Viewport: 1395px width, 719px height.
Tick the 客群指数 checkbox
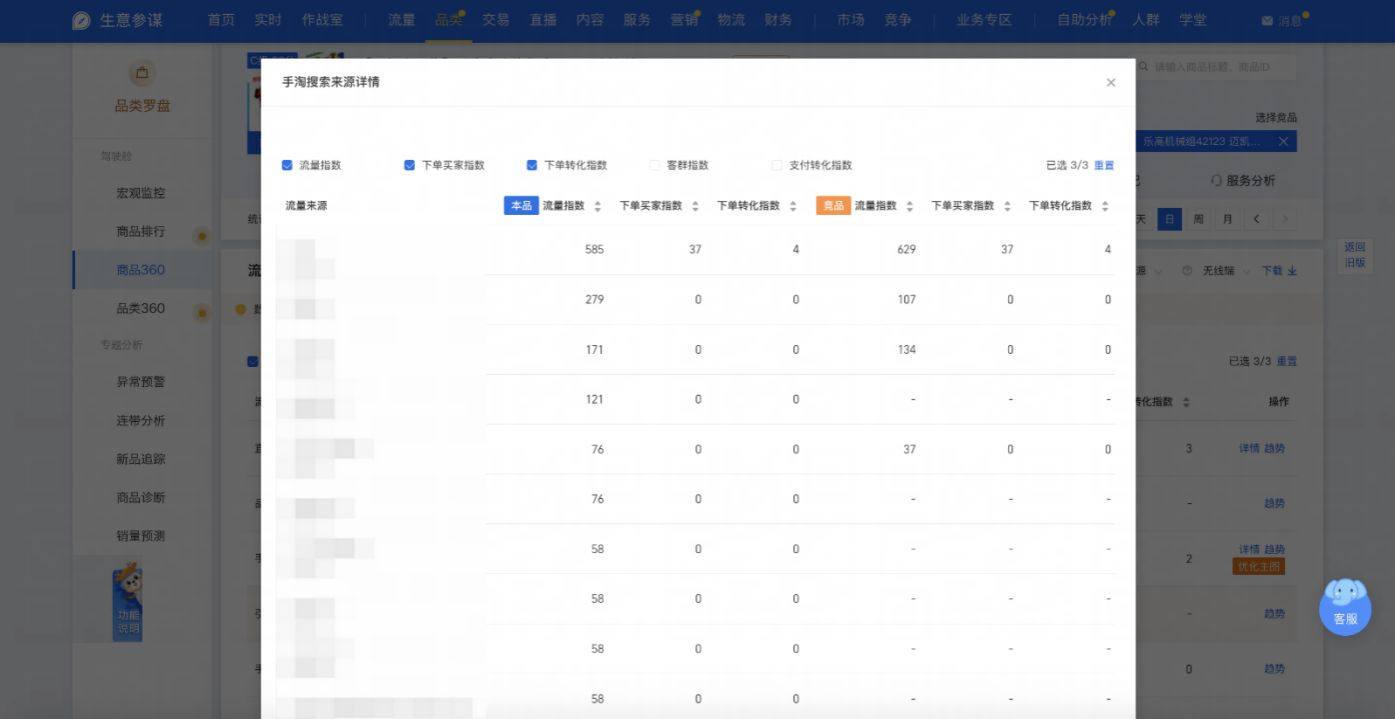(655, 165)
